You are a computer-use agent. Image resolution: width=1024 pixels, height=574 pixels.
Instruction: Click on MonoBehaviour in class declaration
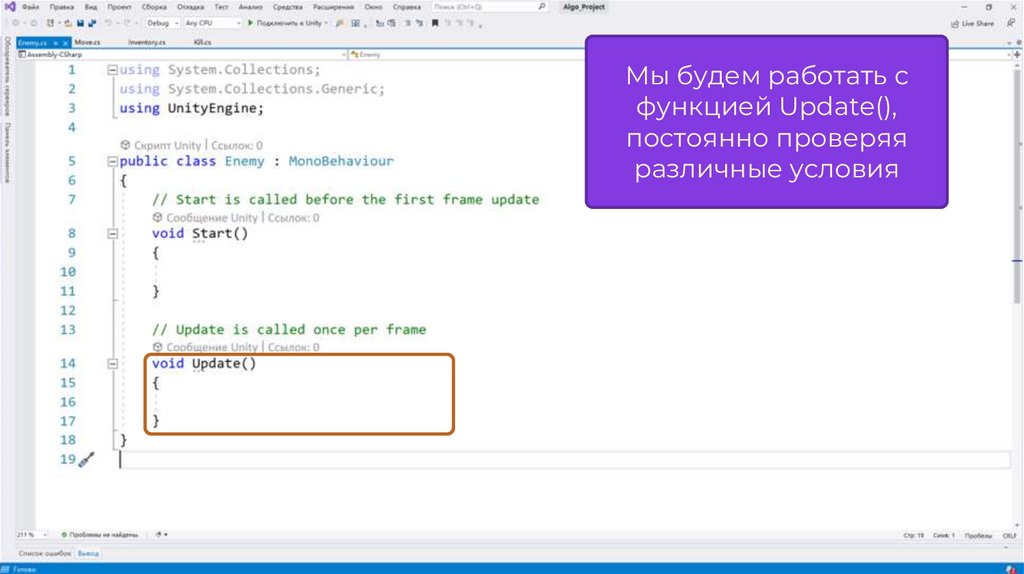pyautogui.click(x=341, y=161)
